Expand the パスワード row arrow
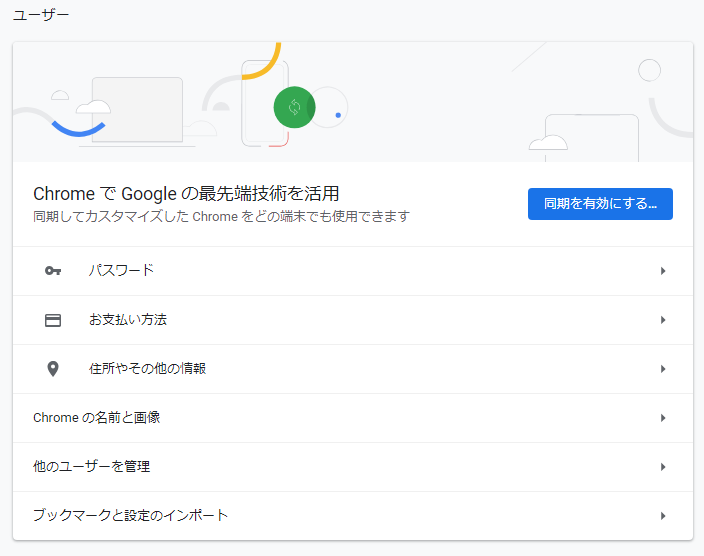Viewport: 704px width, 556px height. tap(663, 271)
